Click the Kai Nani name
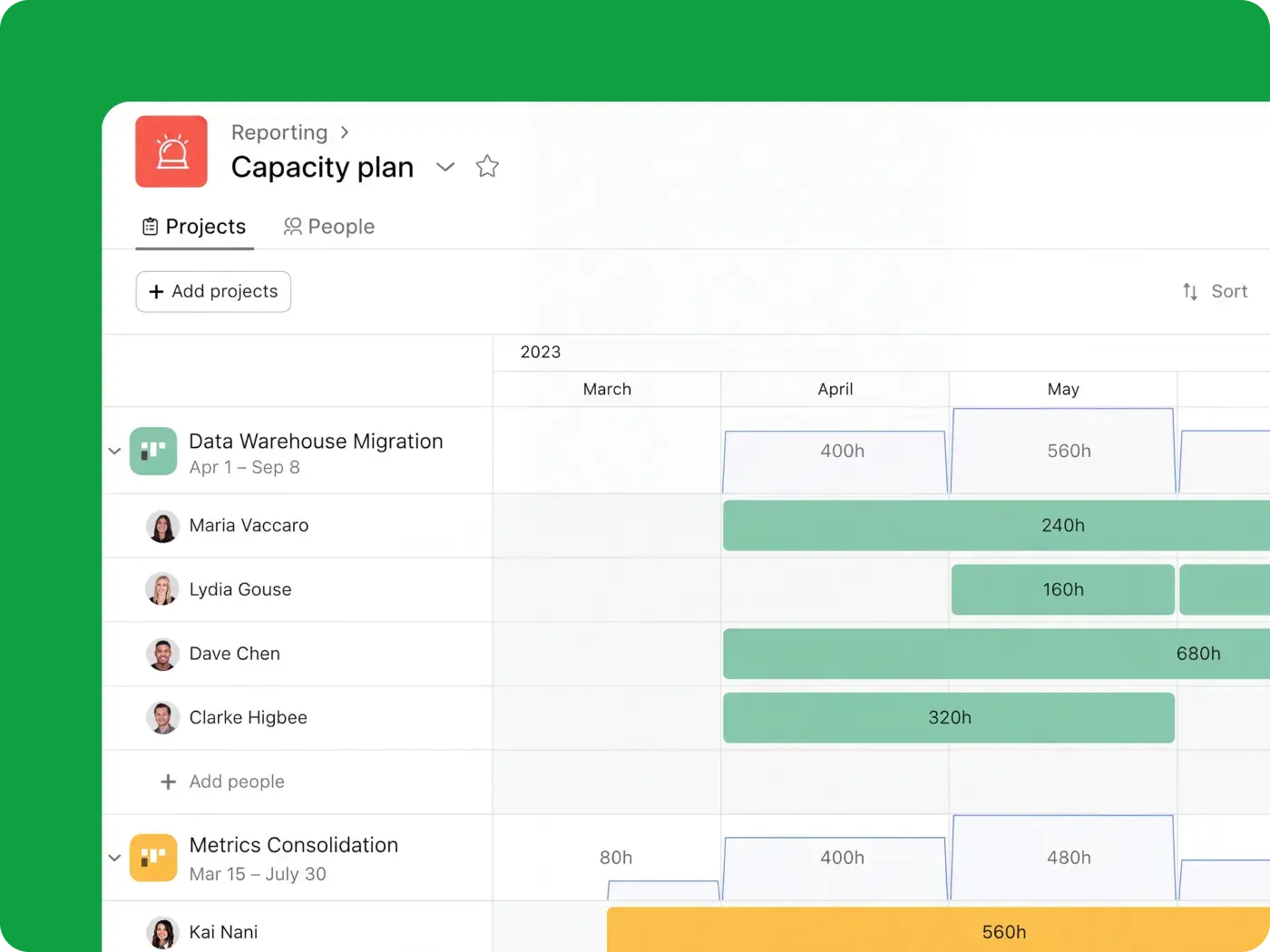Viewport: 1270px width, 952px height. (x=223, y=932)
